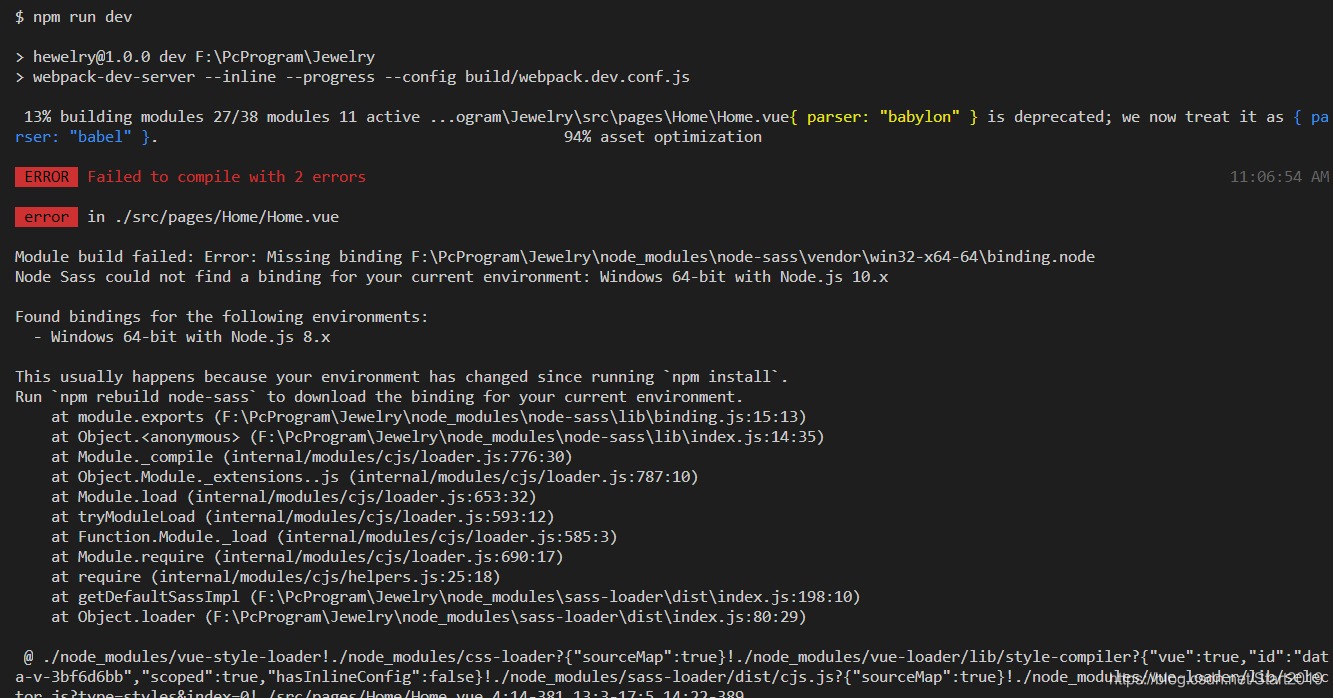Viewport: 1333px width, 698px height.
Task: Click the yellow parser "babylon" text
Action: pyautogui.click(x=884, y=117)
